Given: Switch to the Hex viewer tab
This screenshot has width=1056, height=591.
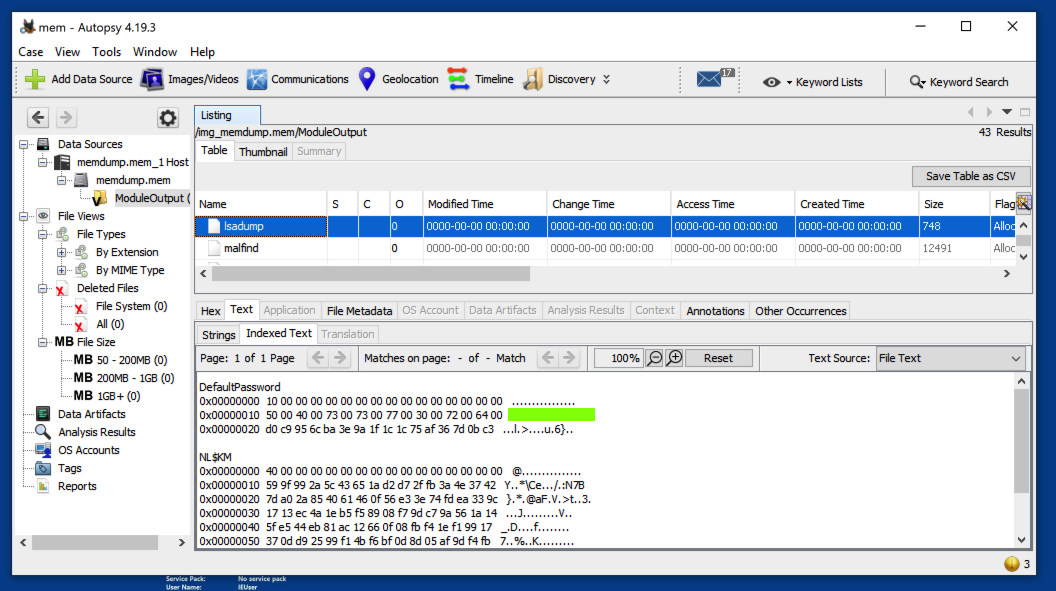Looking at the screenshot, I should (210, 311).
